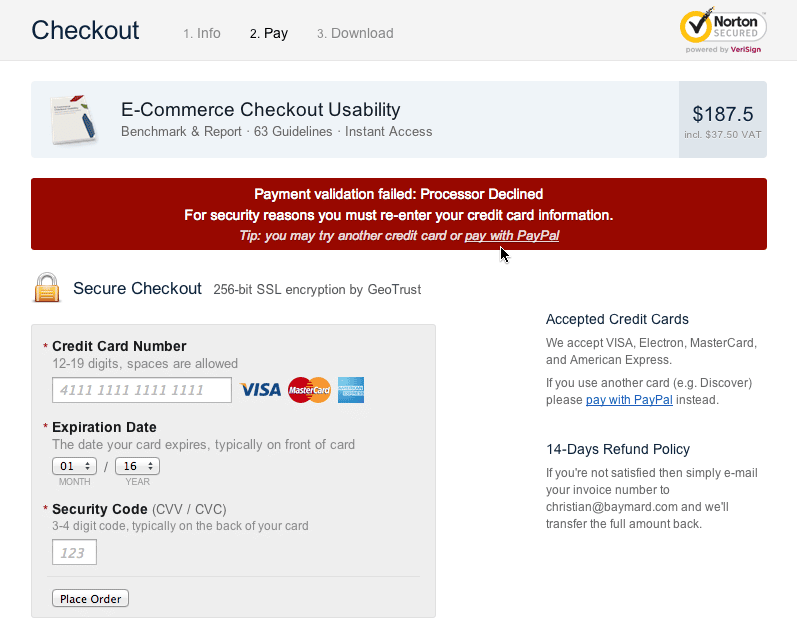Open the expiration year dropdown
797x644 pixels.
point(137,466)
